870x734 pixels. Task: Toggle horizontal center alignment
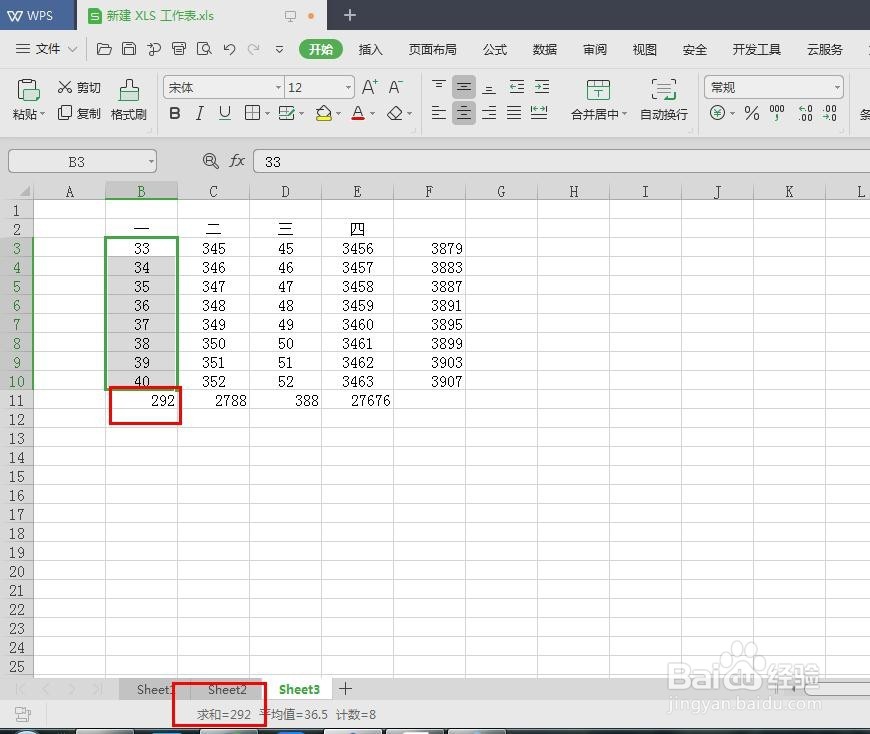point(463,113)
